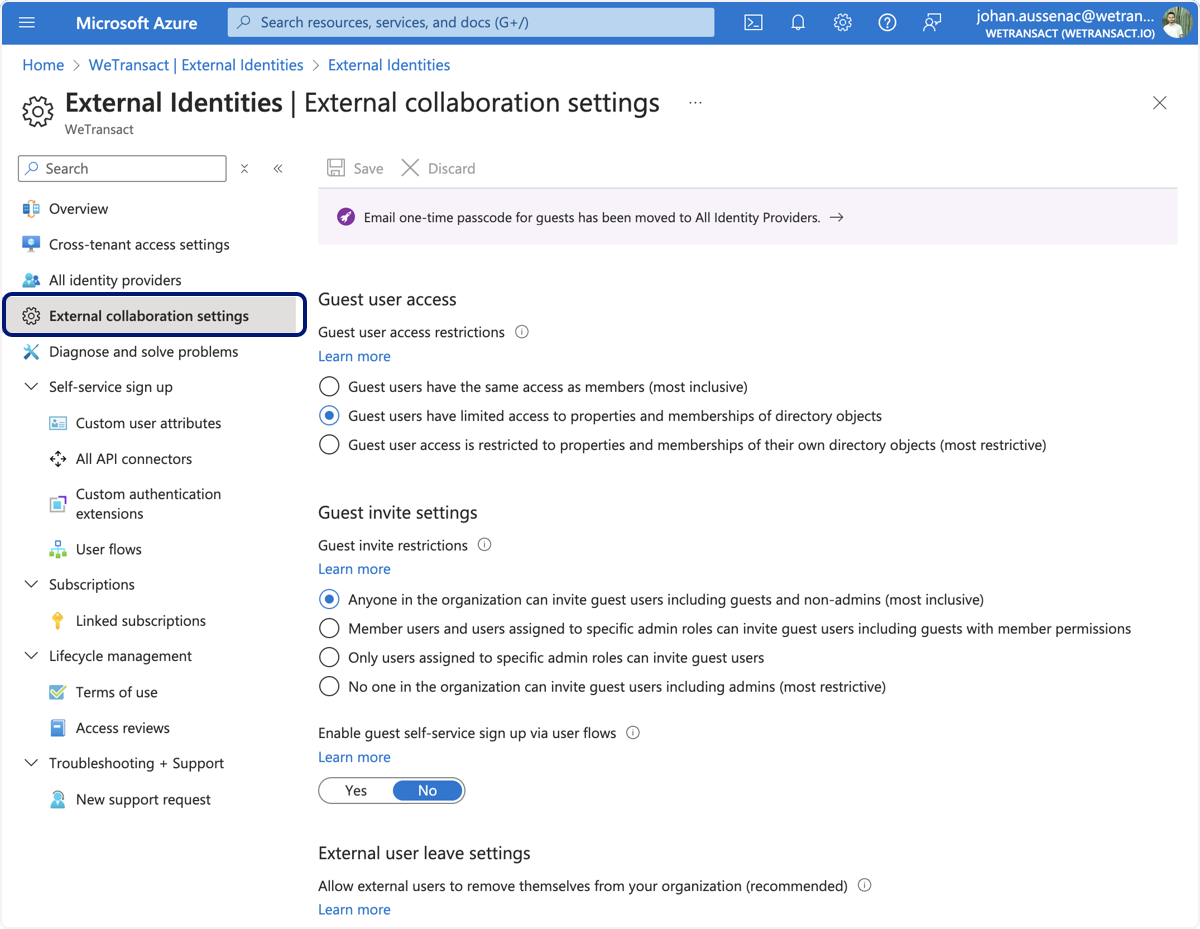Viewport: 1200px width, 929px height.
Task: Select guest users have limited access option
Action: 329,416
